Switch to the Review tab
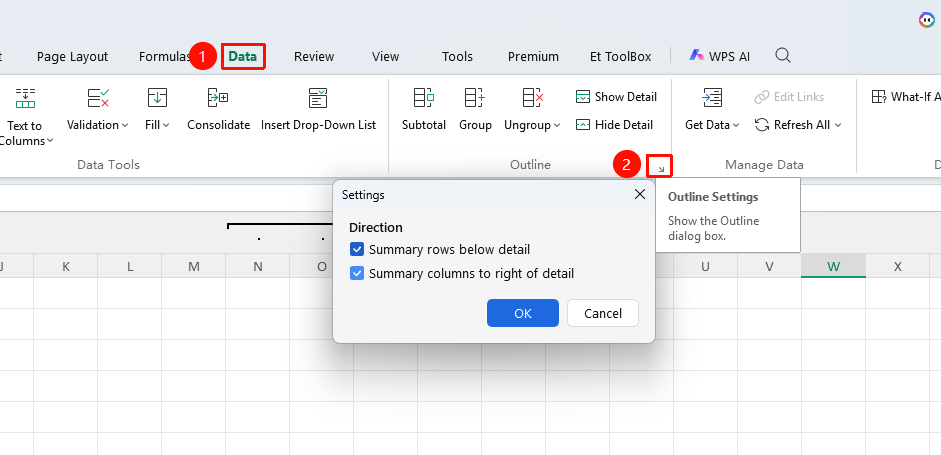The height and width of the screenshot is (455, 941). click(x=314, y=56)
